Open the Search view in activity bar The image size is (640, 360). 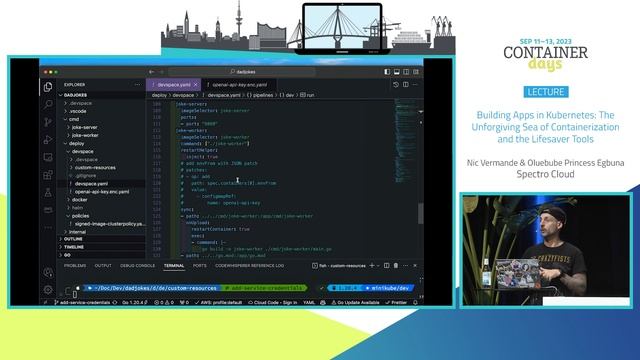48,104
